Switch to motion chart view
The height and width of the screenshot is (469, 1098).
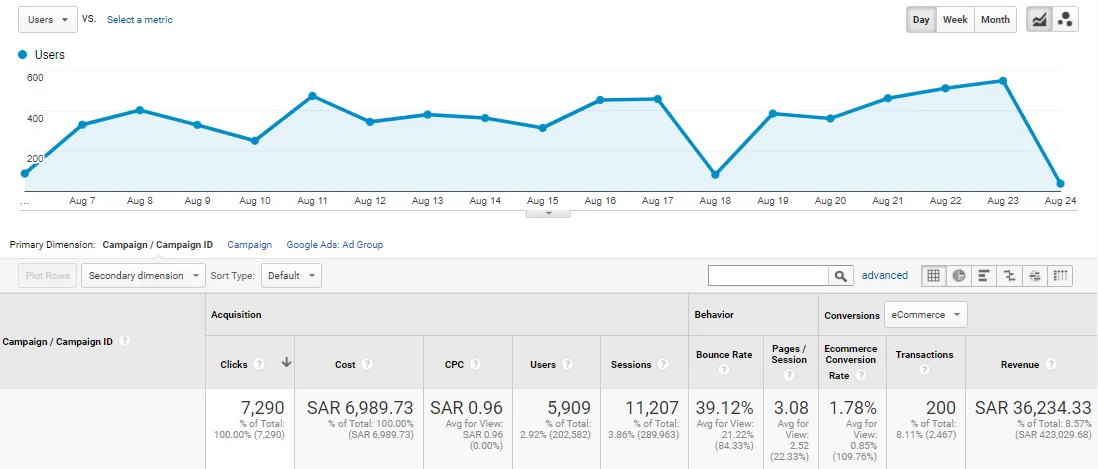coord(1064,20)
